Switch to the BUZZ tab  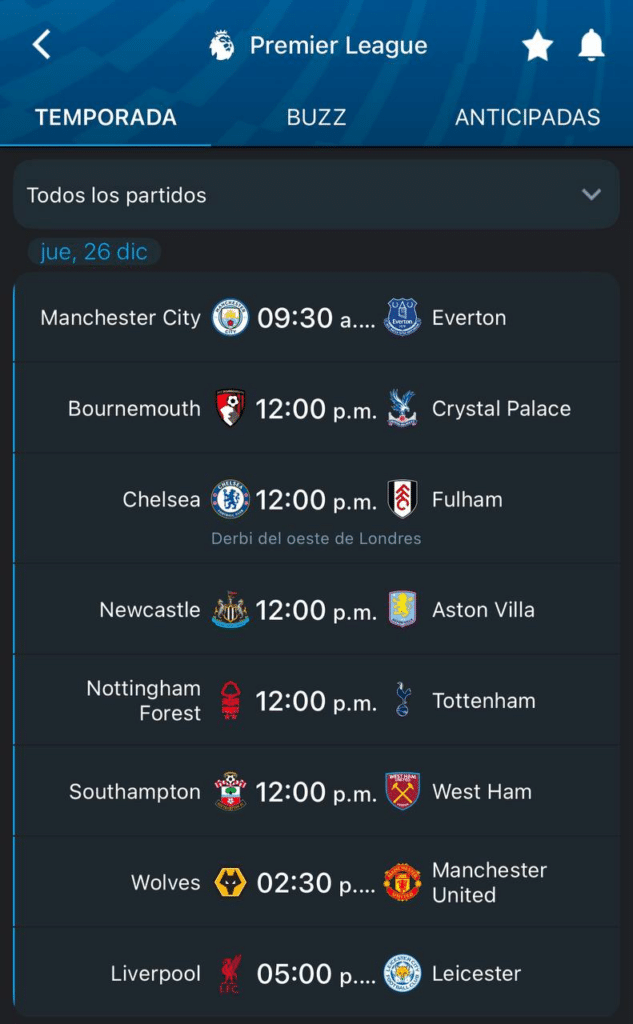pyautogui.click(x=316, y=117)
